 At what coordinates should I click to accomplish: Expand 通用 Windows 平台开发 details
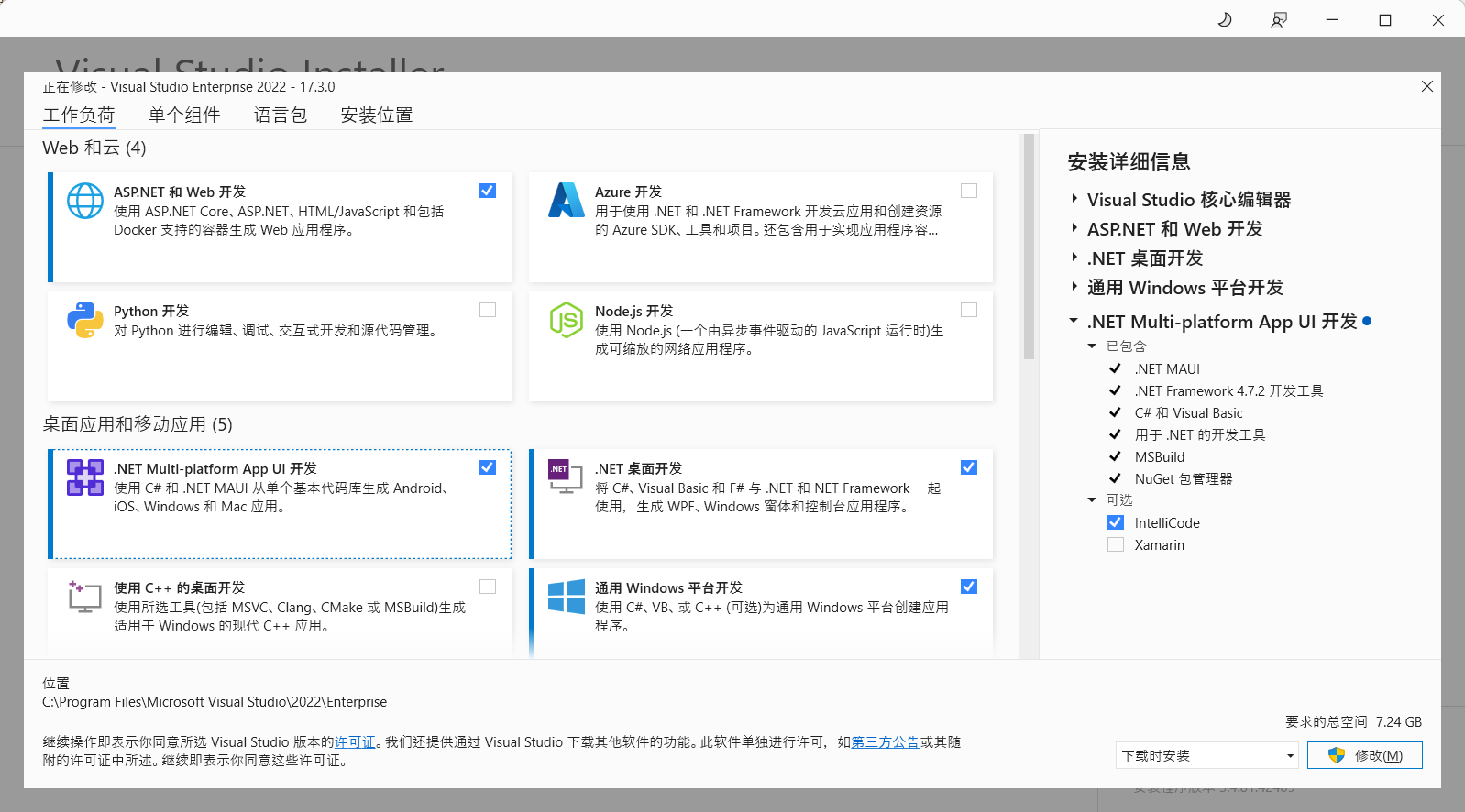[x=1074, y=287]
